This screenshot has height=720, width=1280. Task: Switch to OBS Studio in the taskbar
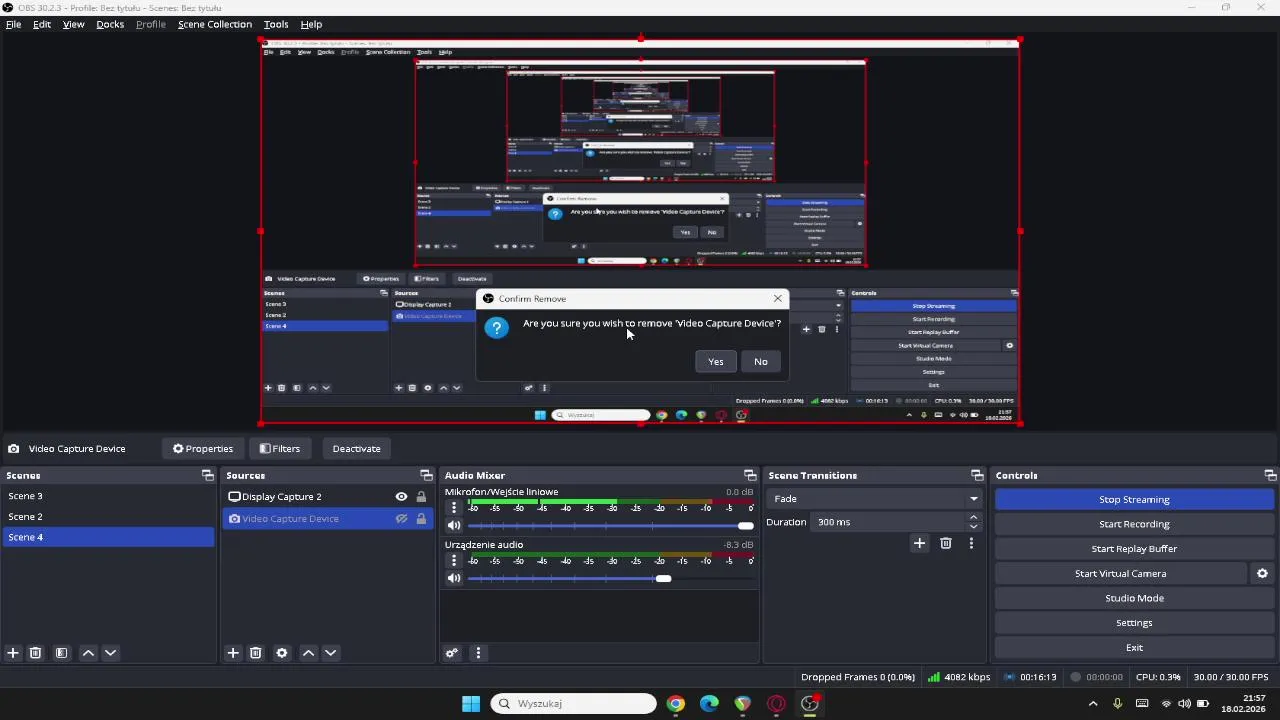810,704
